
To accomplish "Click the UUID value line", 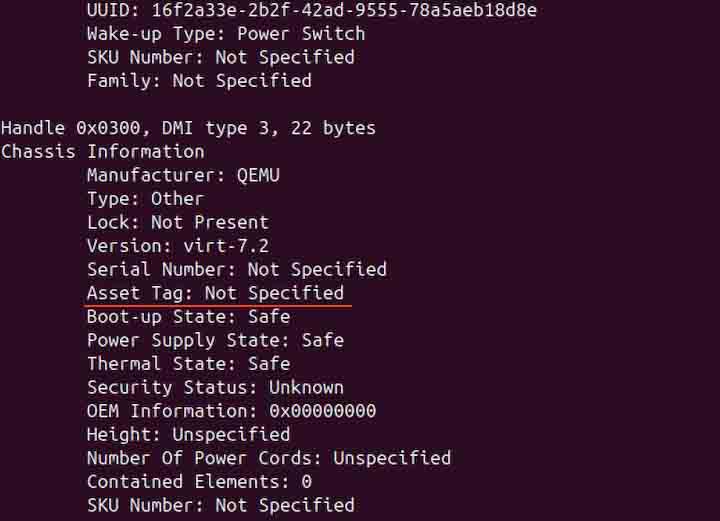I will tap(312, 10).
